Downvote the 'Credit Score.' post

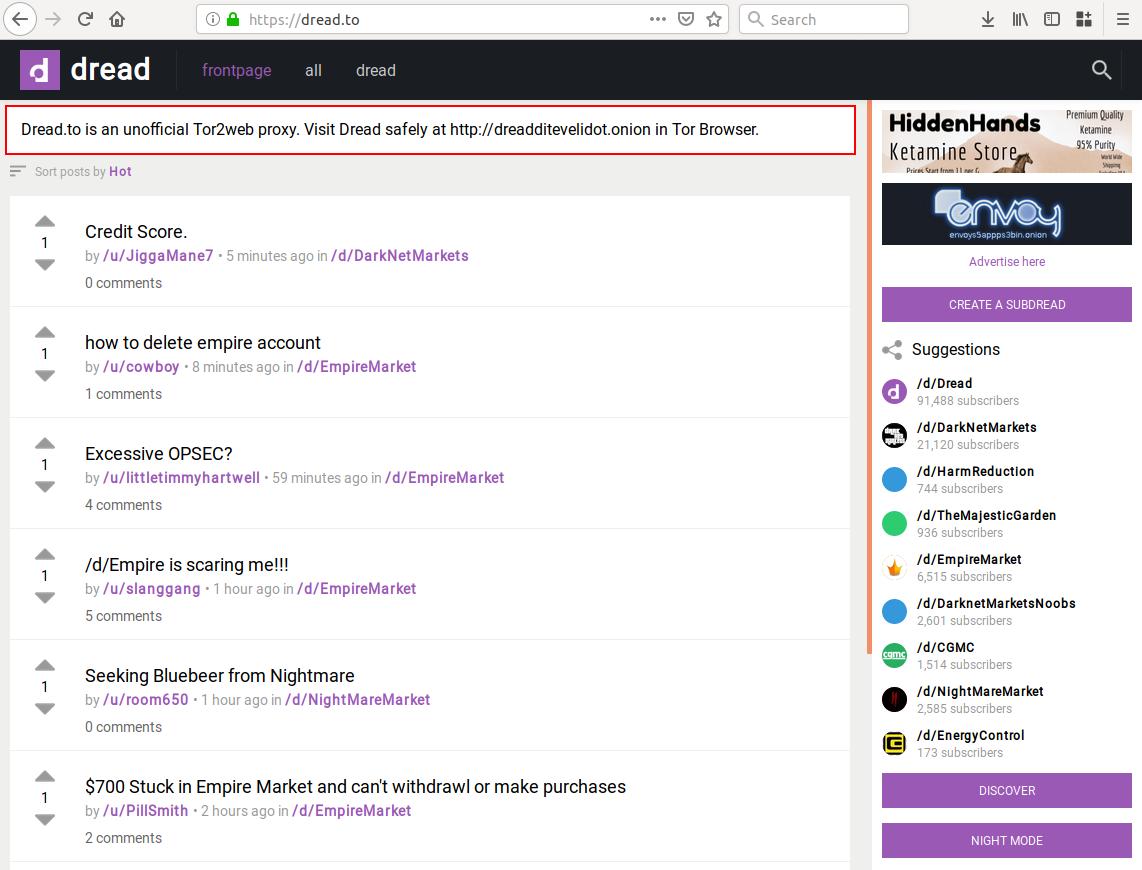pyautogui.click(x=45, y=264)
